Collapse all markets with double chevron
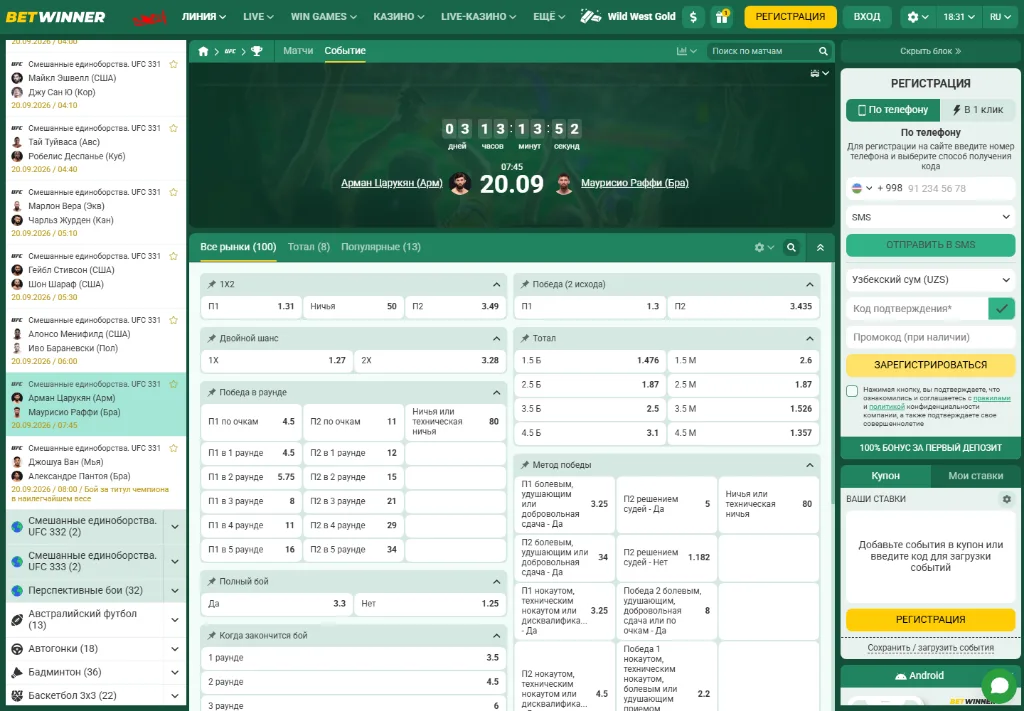Screen dimensions: 1024x711 click(820, 247)
